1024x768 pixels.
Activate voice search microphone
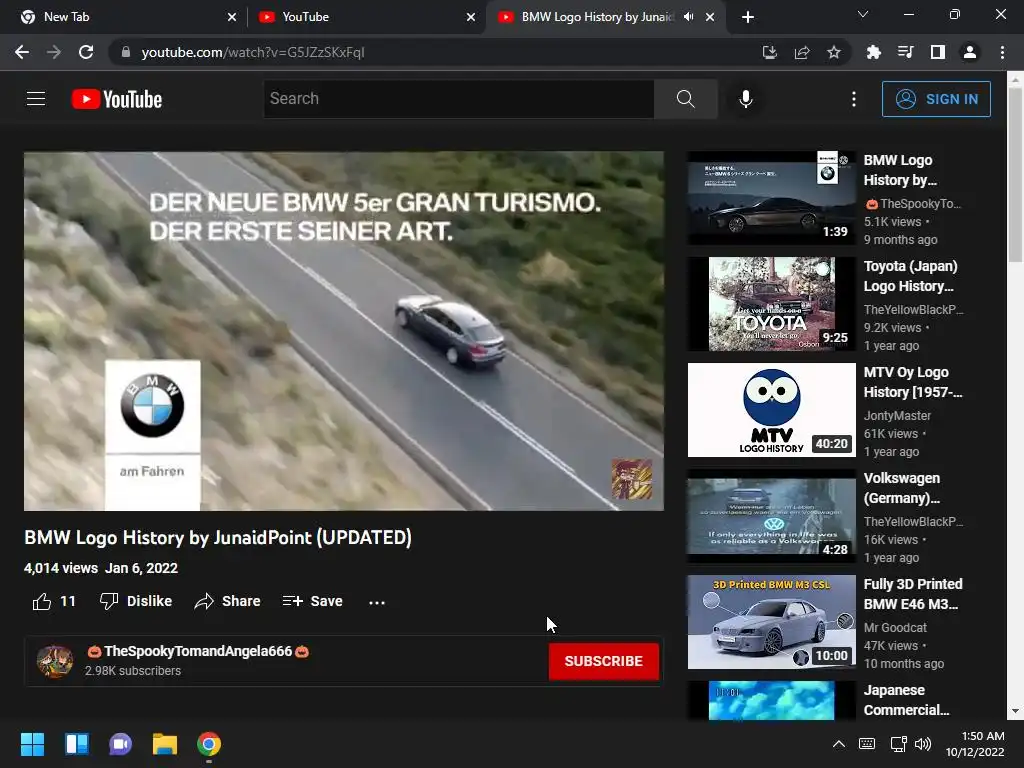tap(746, 99)
